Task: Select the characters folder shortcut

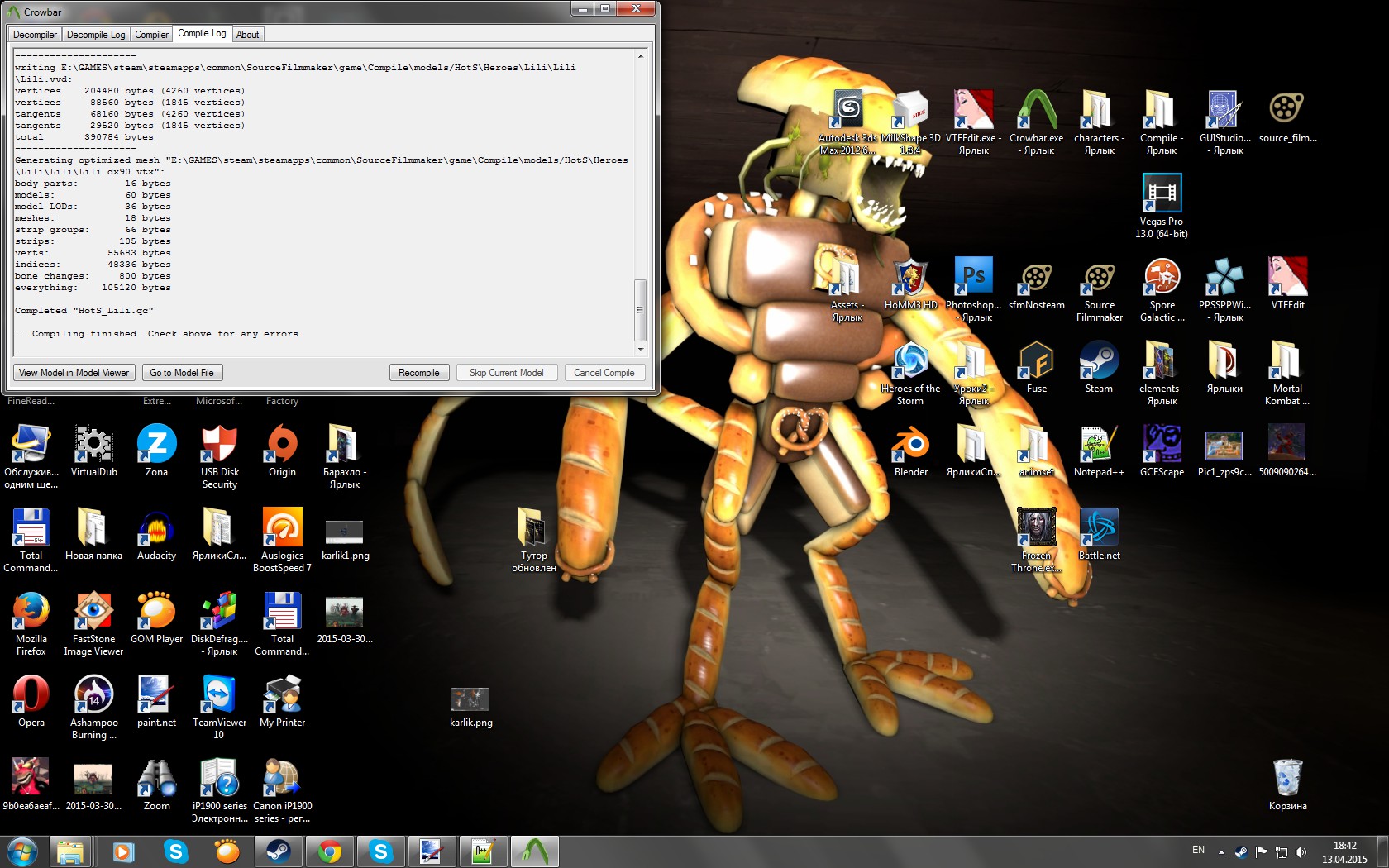Action: coord(1100,122)
